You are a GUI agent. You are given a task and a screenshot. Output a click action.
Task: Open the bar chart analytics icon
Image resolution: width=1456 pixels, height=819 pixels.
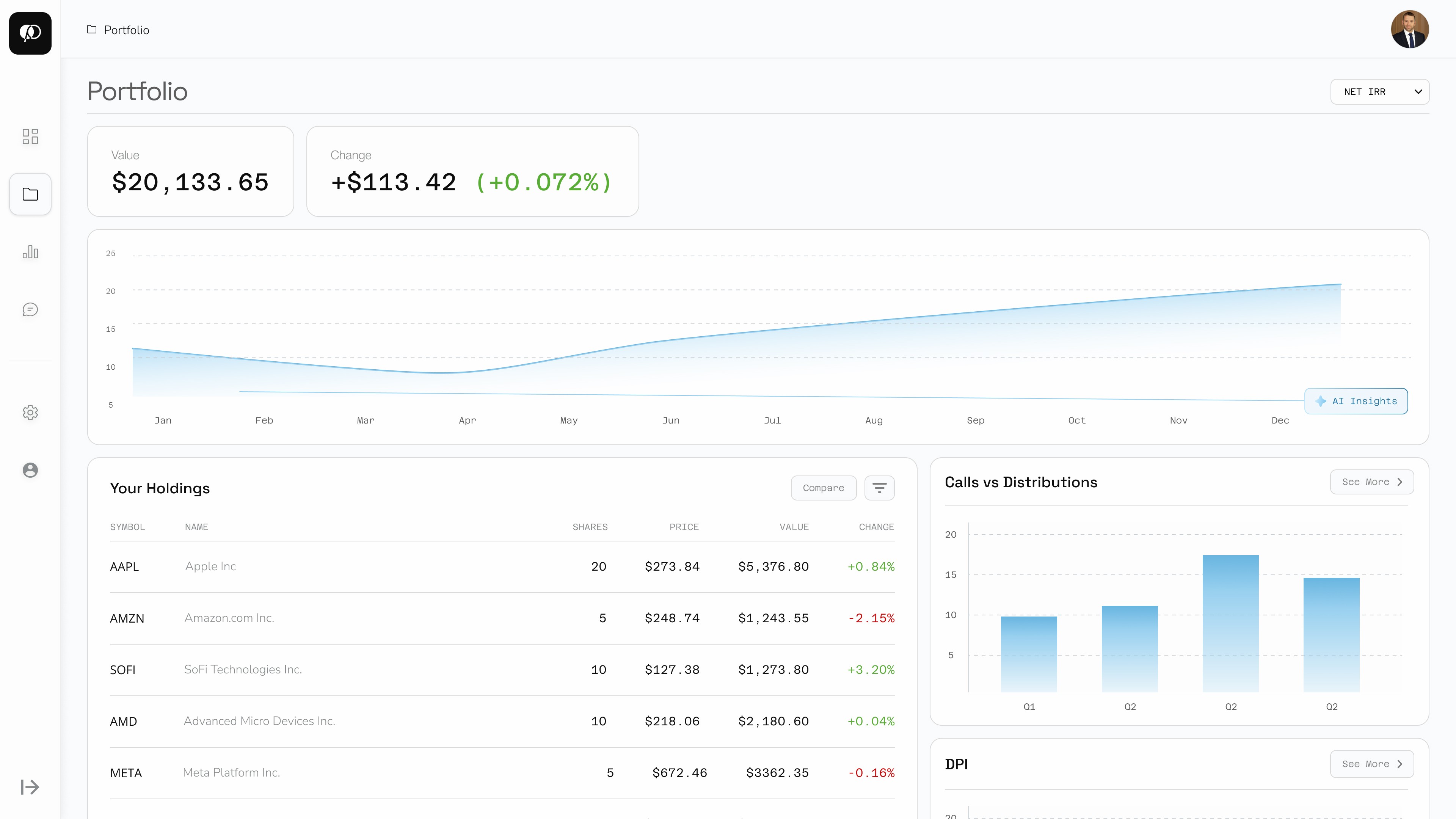(30, 252)
